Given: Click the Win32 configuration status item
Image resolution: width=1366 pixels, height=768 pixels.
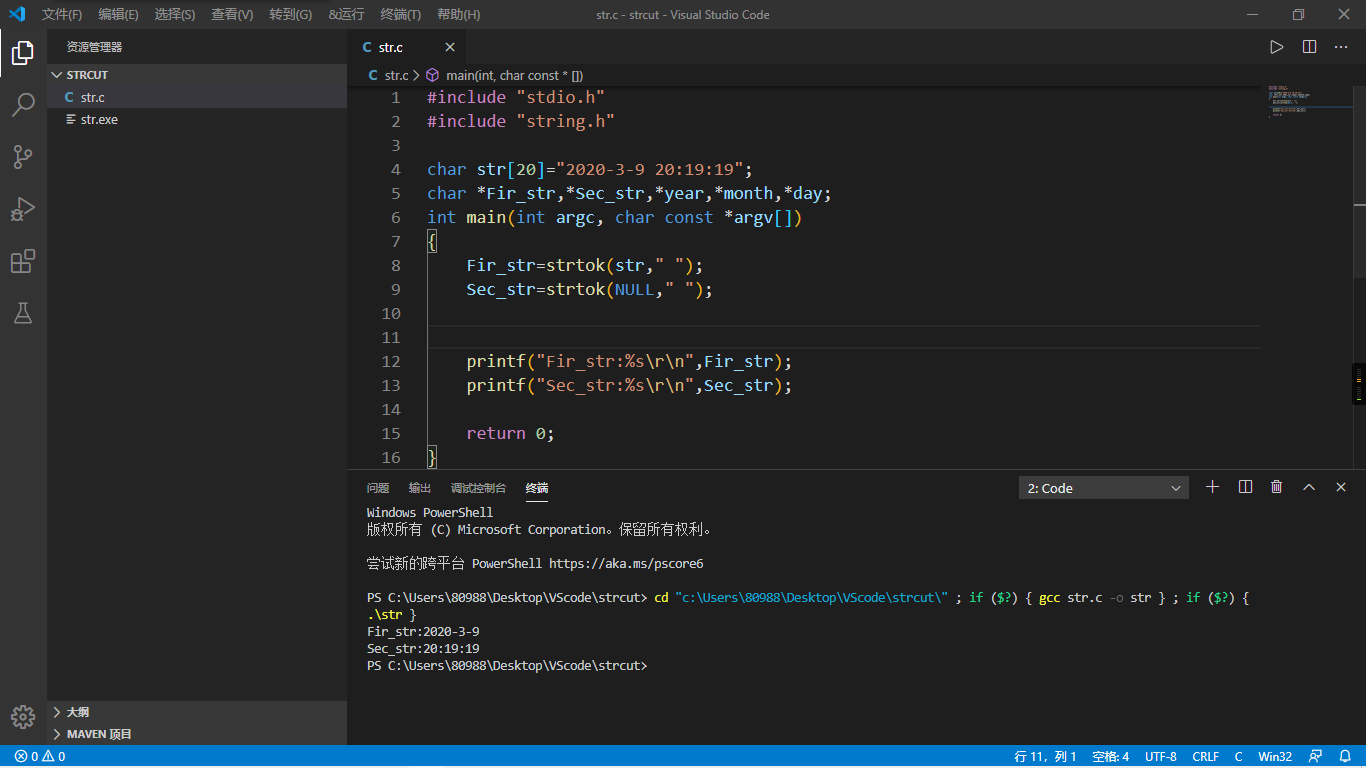Looking at the screenshot, I should pyautogui.click(x=1275, y=757).
